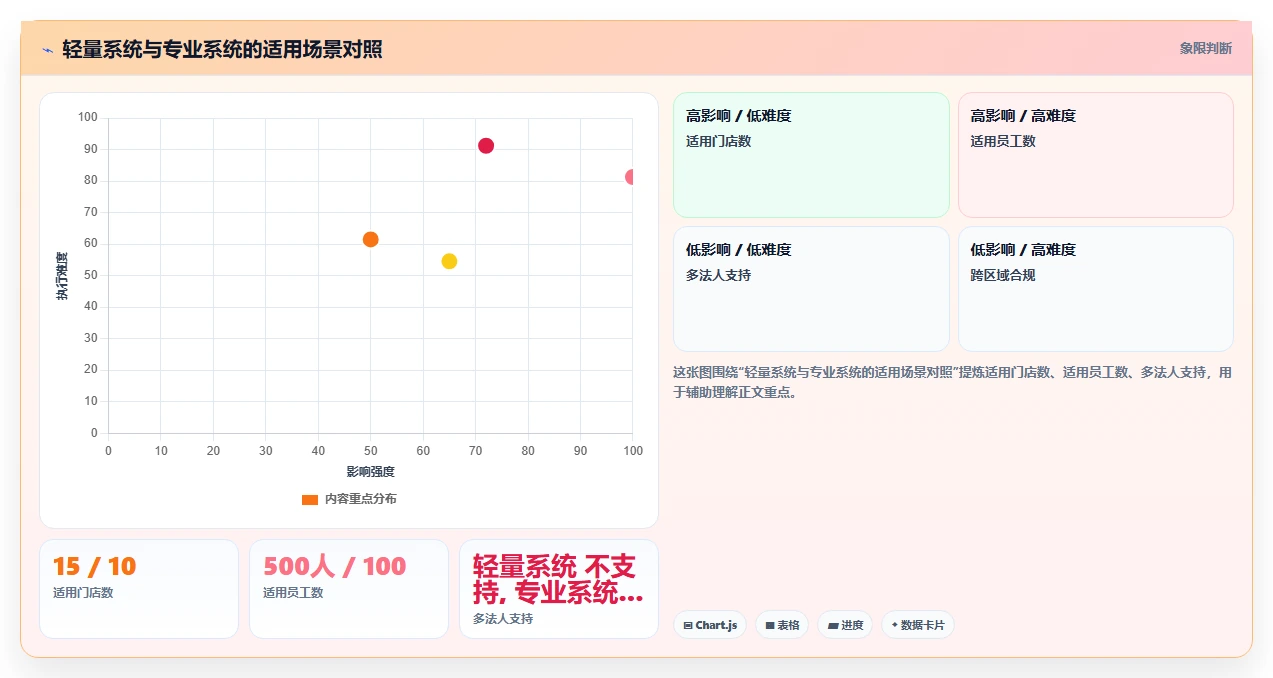
Task: Click the 15 / 10 stat value
Action: pyautogui.click(x=94, y=567)
